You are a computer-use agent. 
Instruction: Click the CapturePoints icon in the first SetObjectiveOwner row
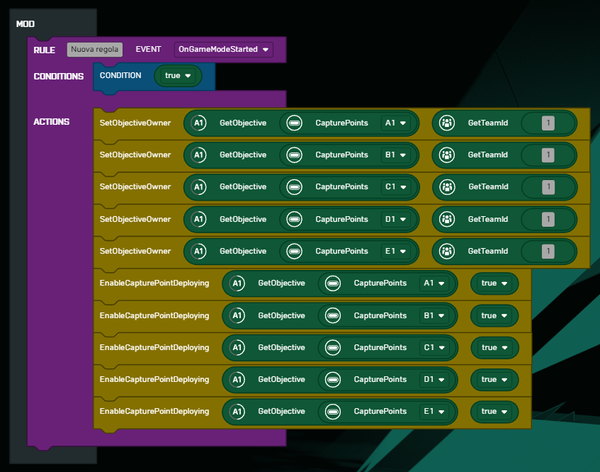pos(295,123)
